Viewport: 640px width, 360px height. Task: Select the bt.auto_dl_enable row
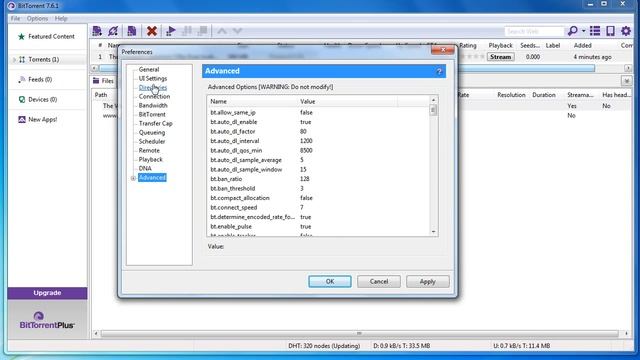tap(318, 122)
